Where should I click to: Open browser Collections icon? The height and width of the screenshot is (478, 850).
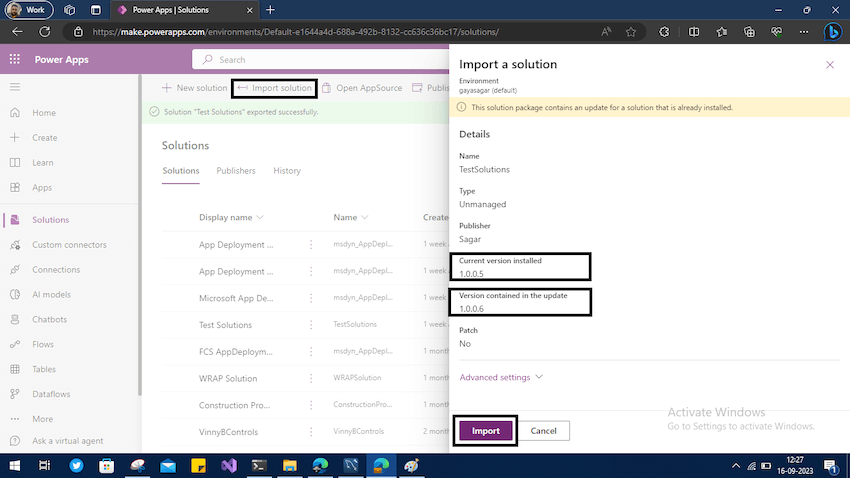tap(749, 32)
